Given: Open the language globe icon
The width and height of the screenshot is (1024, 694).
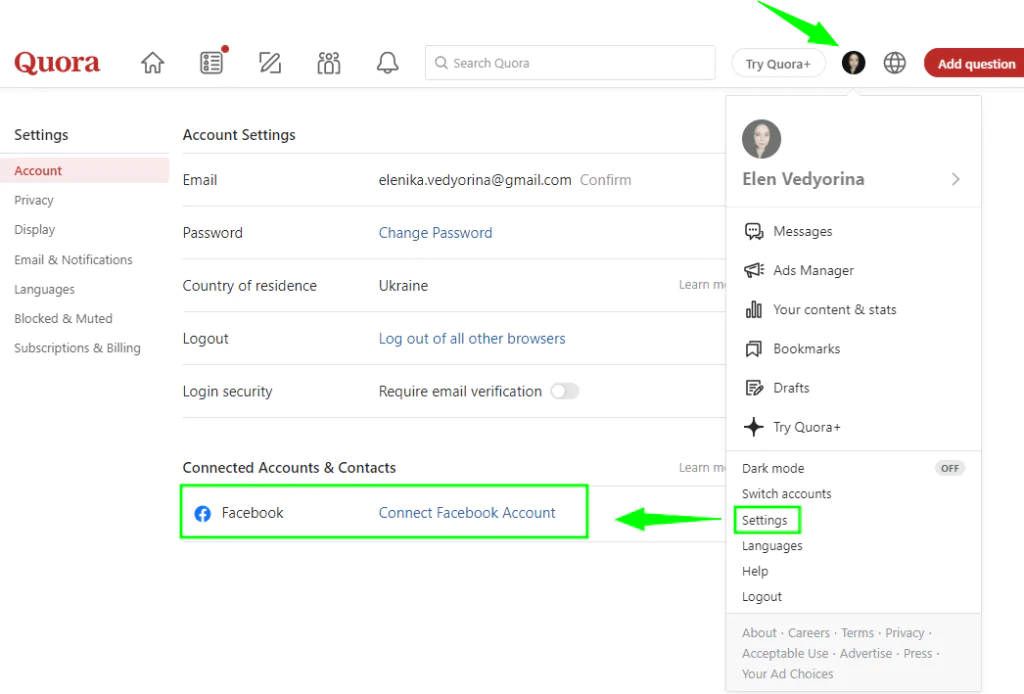Looking at the screenshot, I should point(894,63).
